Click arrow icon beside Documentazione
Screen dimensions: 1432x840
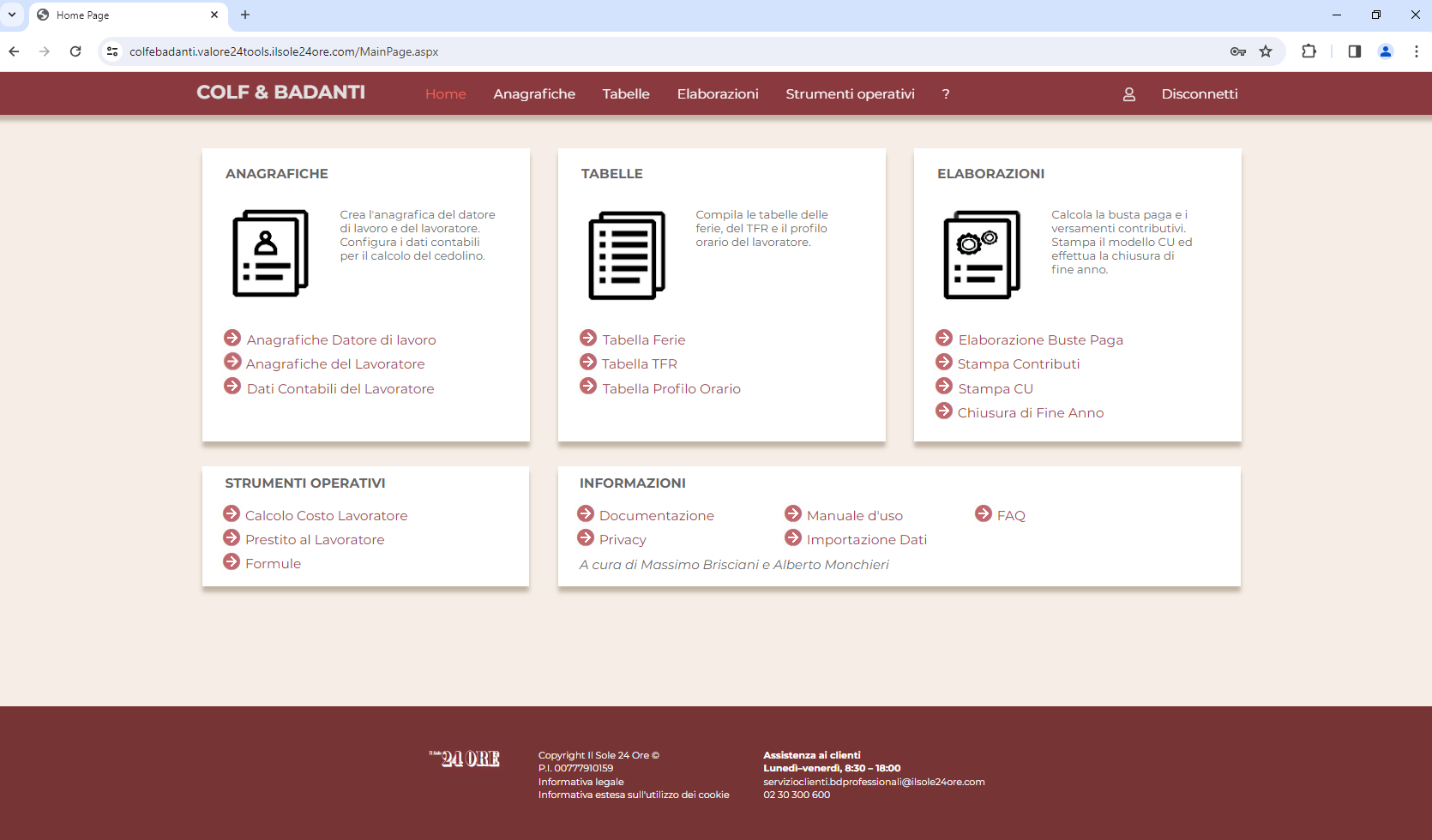click(586, 513)
